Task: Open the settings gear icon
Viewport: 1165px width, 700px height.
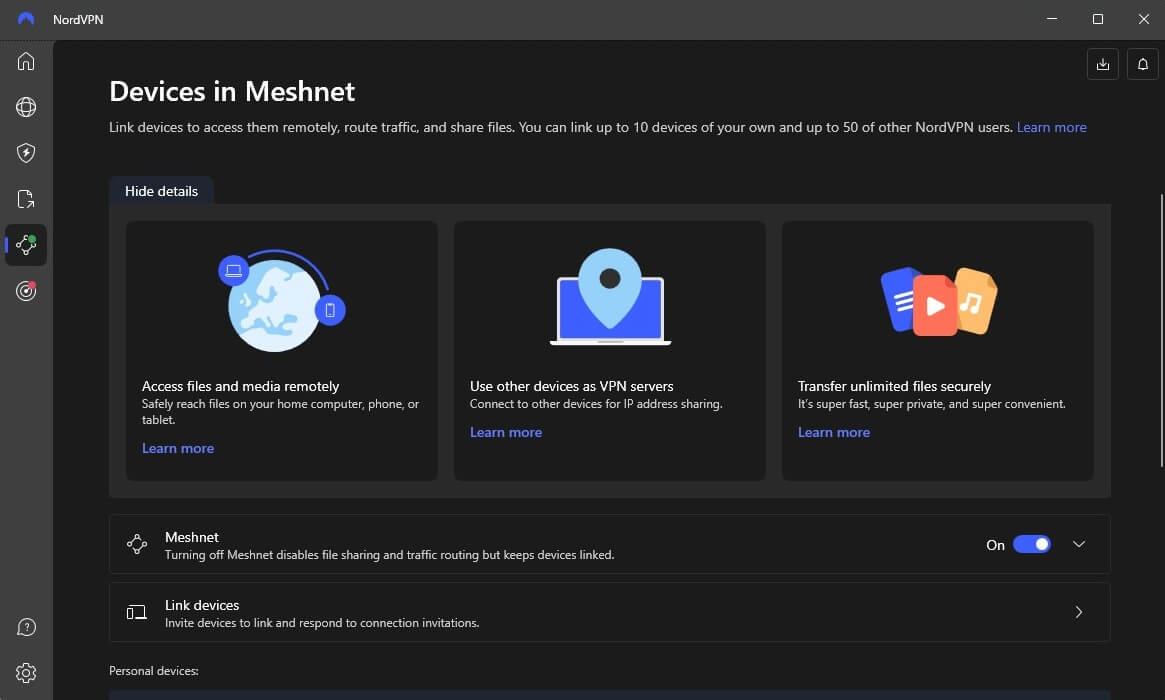Action: click(26, 673)
